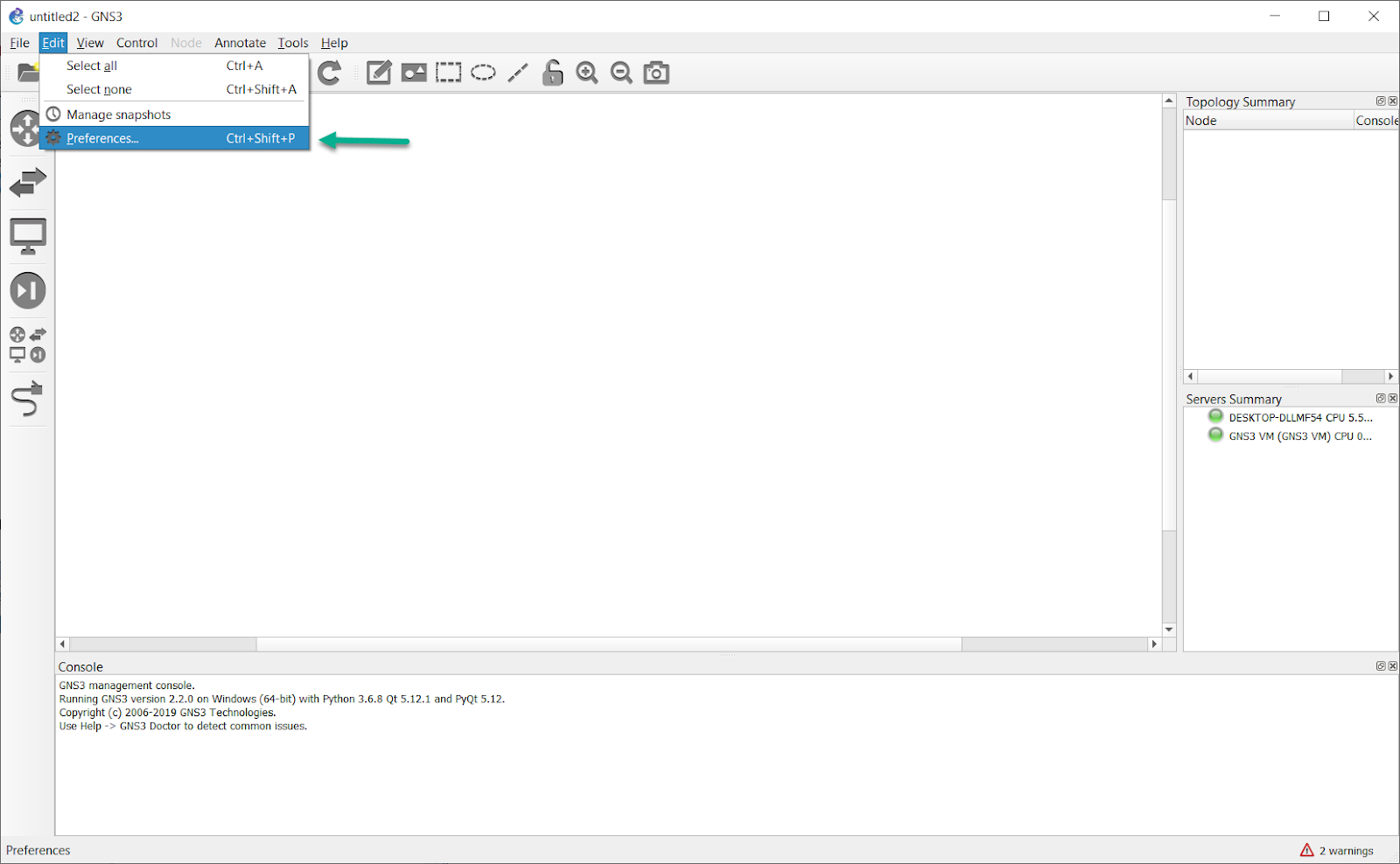Viewport: 1400px width, 864px height.
Task: Close the open Edit menu
Action: click(53, 43)
